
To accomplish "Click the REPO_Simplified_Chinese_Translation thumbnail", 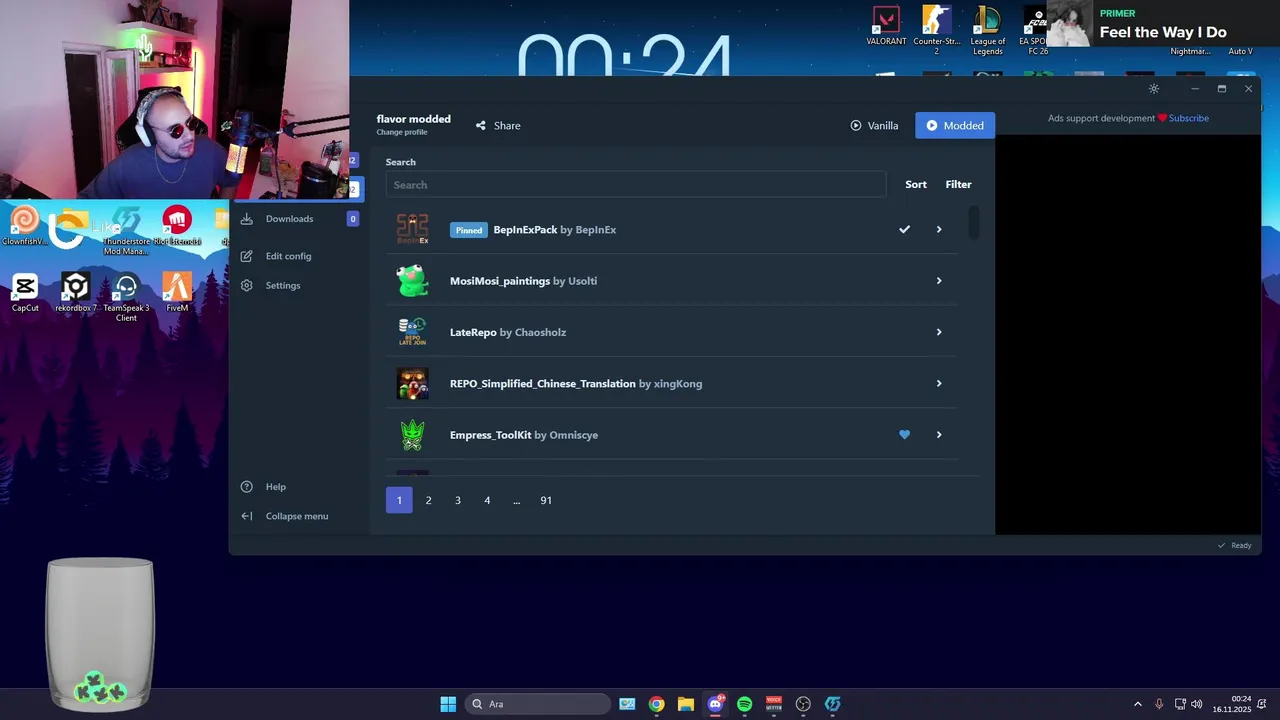I will coord(412,383).
